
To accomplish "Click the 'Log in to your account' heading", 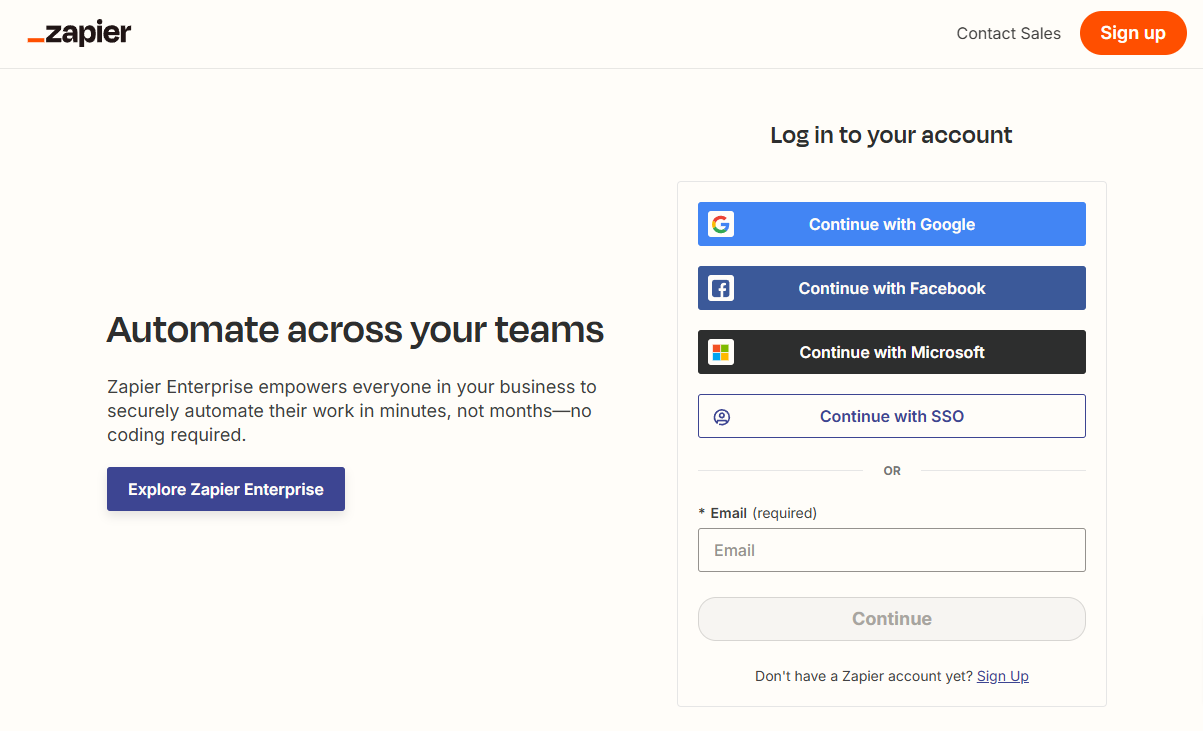I will 891,135.
